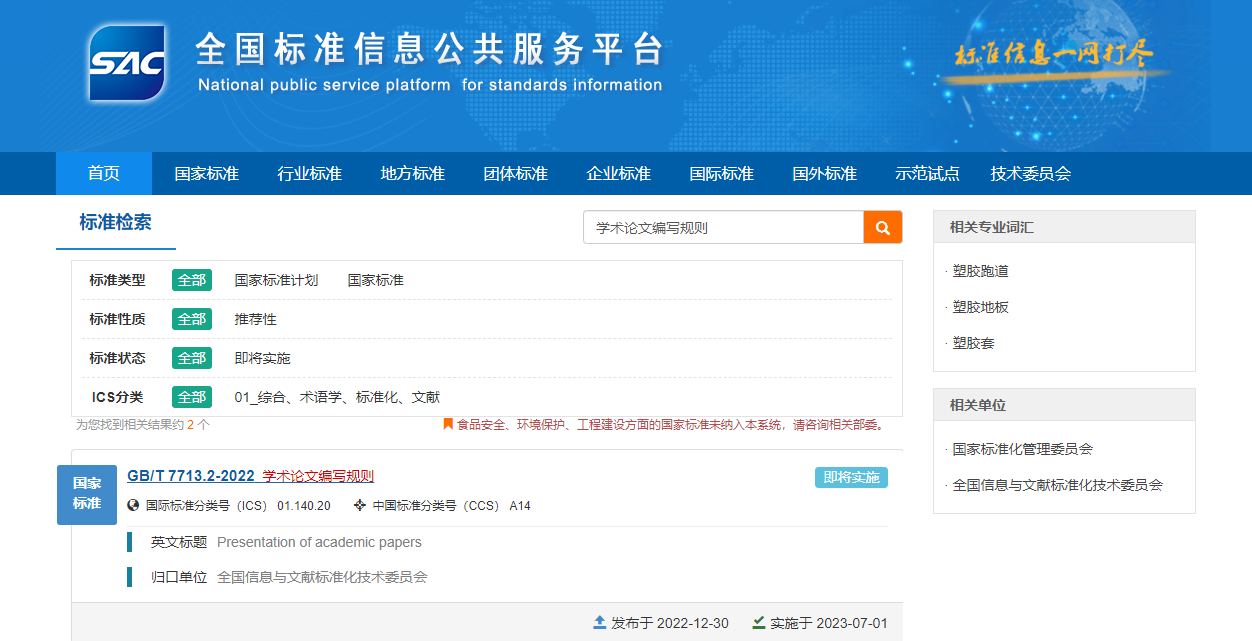Click the English title 'Presentation of academic papers'
This screenshot has height=641, width=1252.
click(x=319, y=542)
